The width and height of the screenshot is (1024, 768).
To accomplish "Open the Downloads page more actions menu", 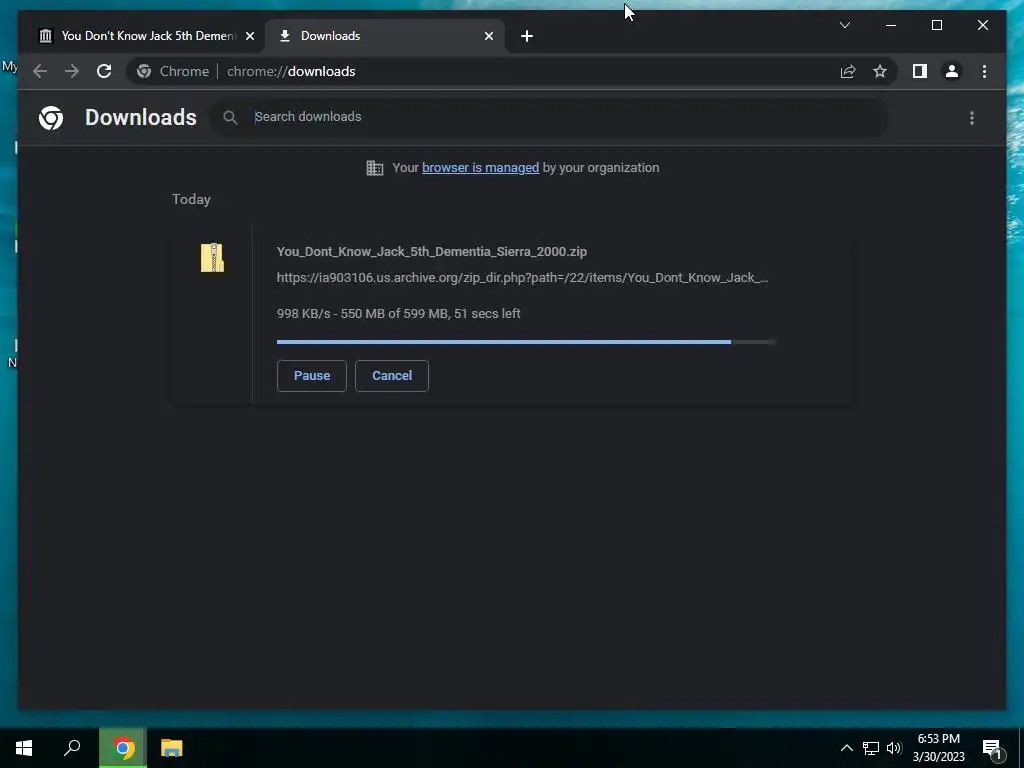I will point(972,118).
